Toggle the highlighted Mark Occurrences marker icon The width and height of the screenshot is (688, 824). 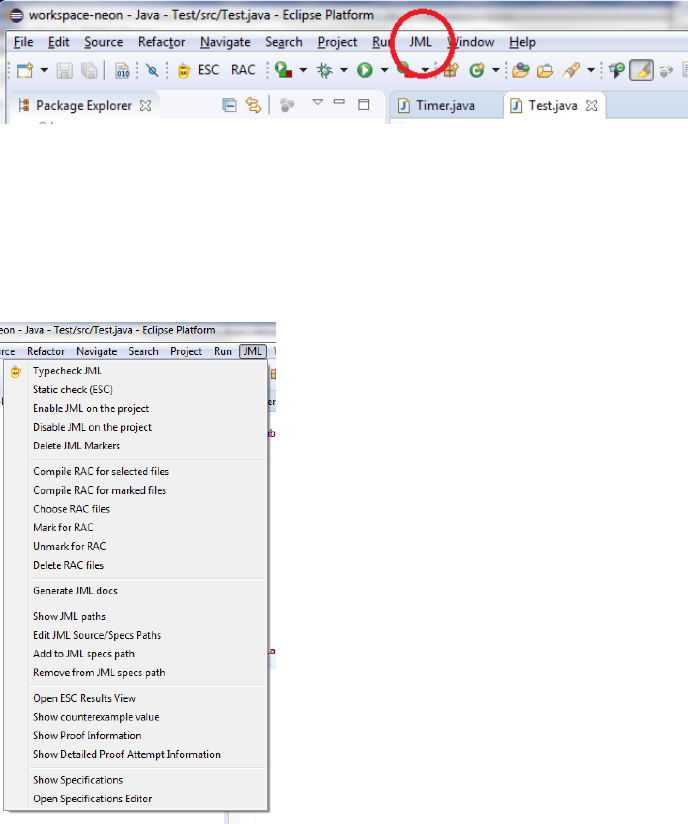pos(641,70)
